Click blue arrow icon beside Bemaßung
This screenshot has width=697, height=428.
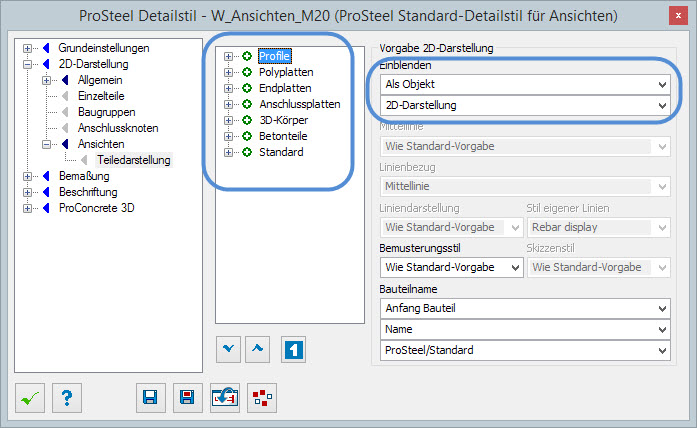(46, 176)
